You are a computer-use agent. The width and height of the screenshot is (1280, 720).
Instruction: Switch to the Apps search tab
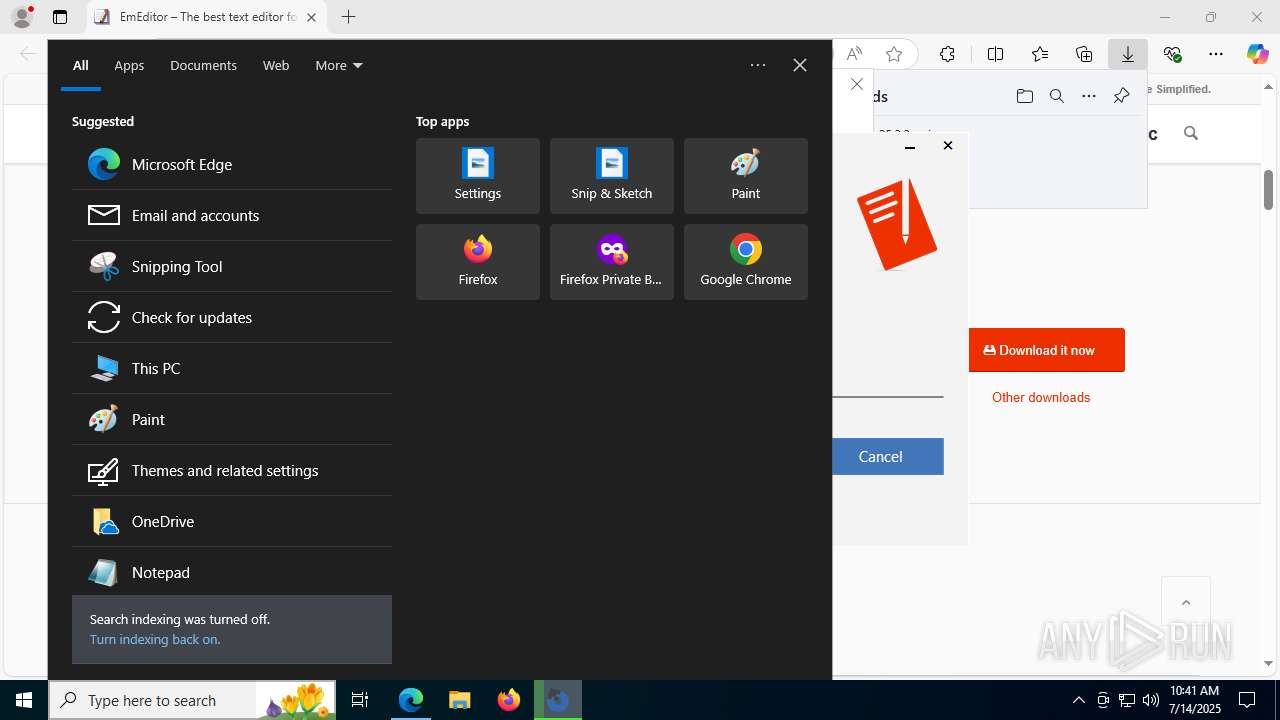[129, 65]
